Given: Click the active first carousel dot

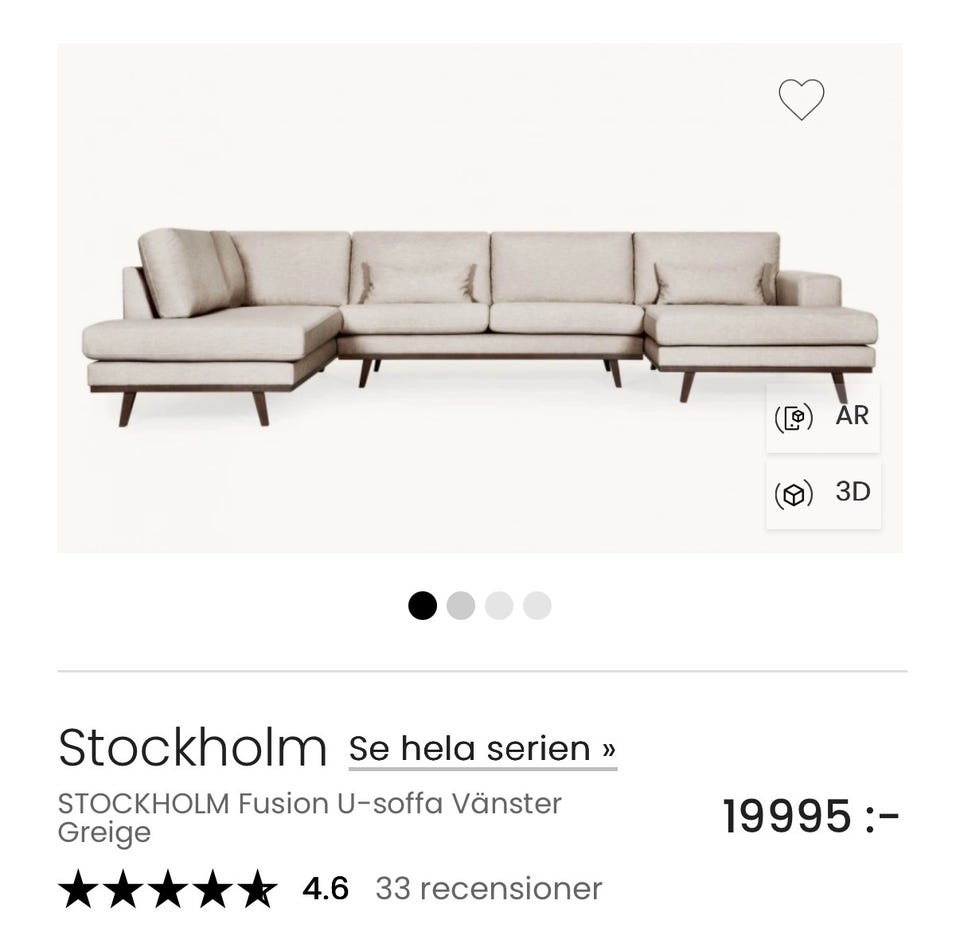Looking at the screenshot, I should 424,604.
